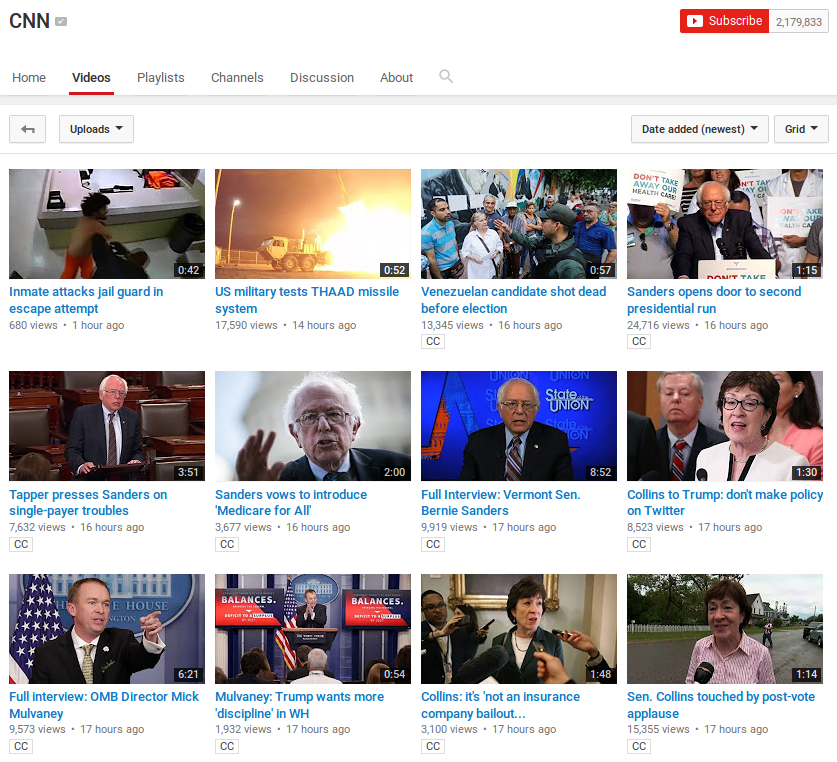This screenshot has height=762, width=837.
Task: Click CC badge under Full interview Mulvaney
Action: [x=21, y=747]
